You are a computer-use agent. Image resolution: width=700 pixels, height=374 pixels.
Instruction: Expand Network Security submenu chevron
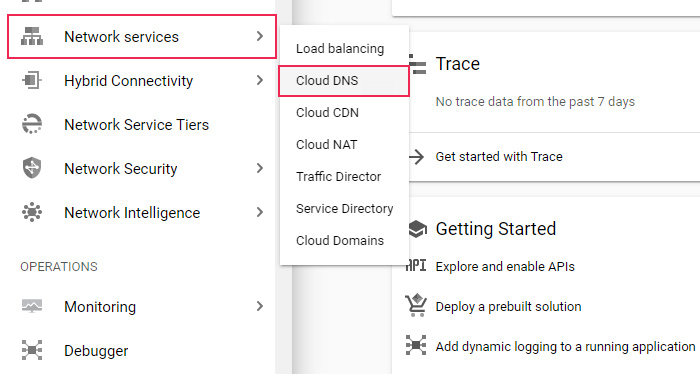click(260, 168)
